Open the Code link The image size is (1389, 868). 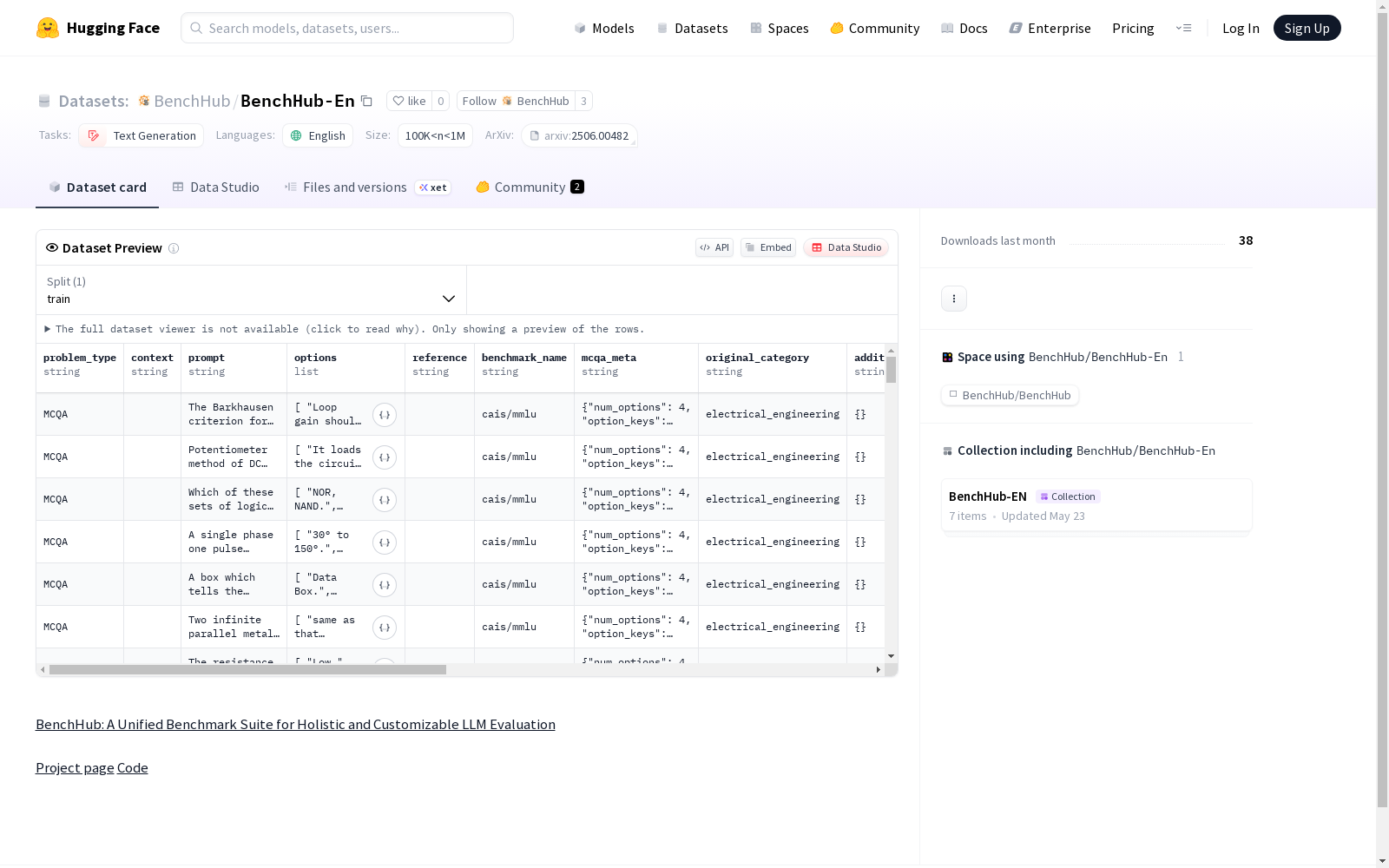click(133, 768)
